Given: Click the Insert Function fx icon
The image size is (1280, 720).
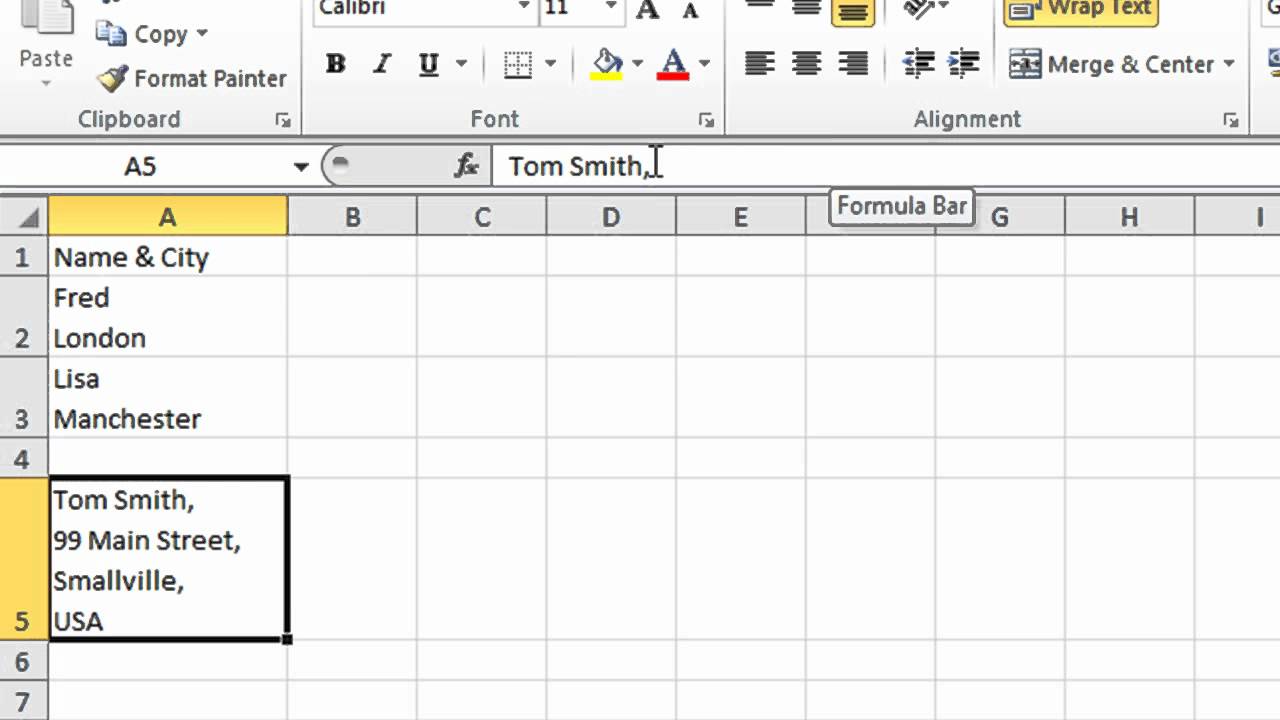Looking at the screenshot, I should click(x=466, y=166).
